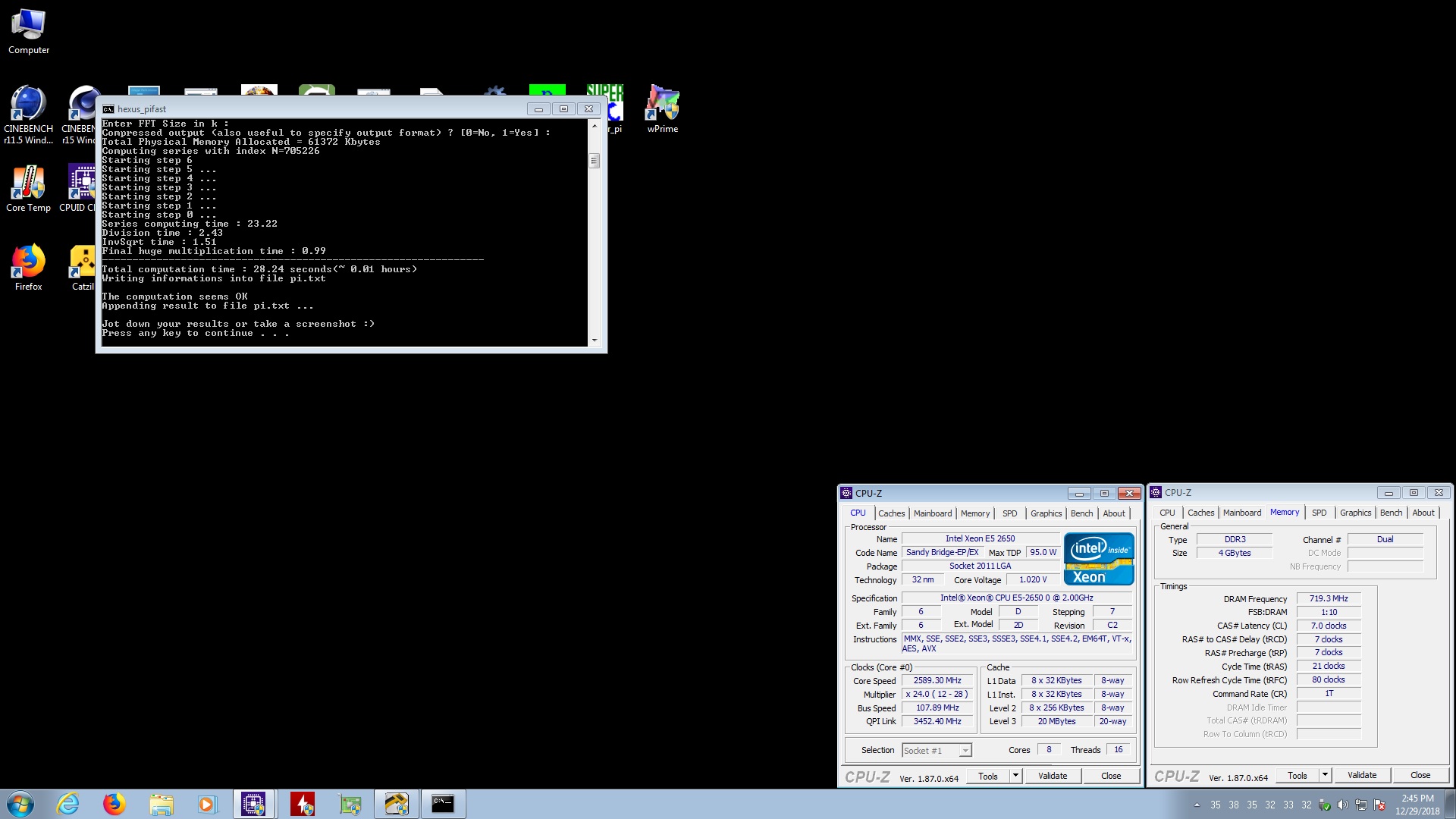The height and width of the screenshot is (819, 1456).
Task: Expand Tools dropdown arrow in left CPU-Z
Action: (1015, 776)
